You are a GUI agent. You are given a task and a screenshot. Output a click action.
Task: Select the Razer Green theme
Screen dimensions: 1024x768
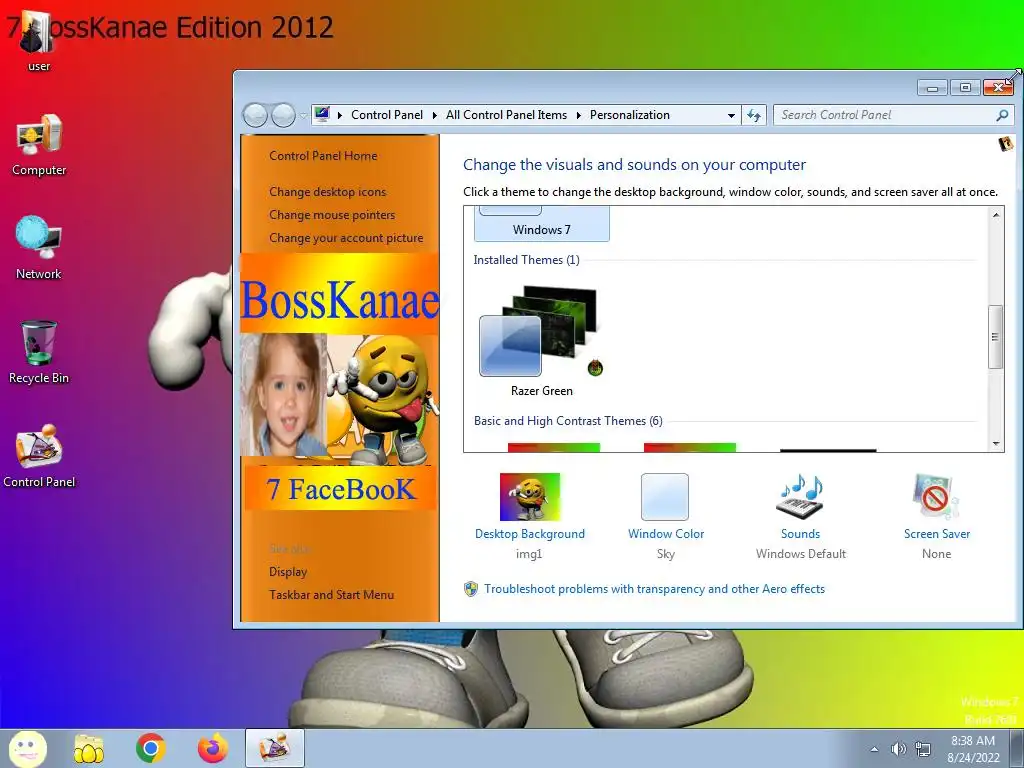click(541, 341)
